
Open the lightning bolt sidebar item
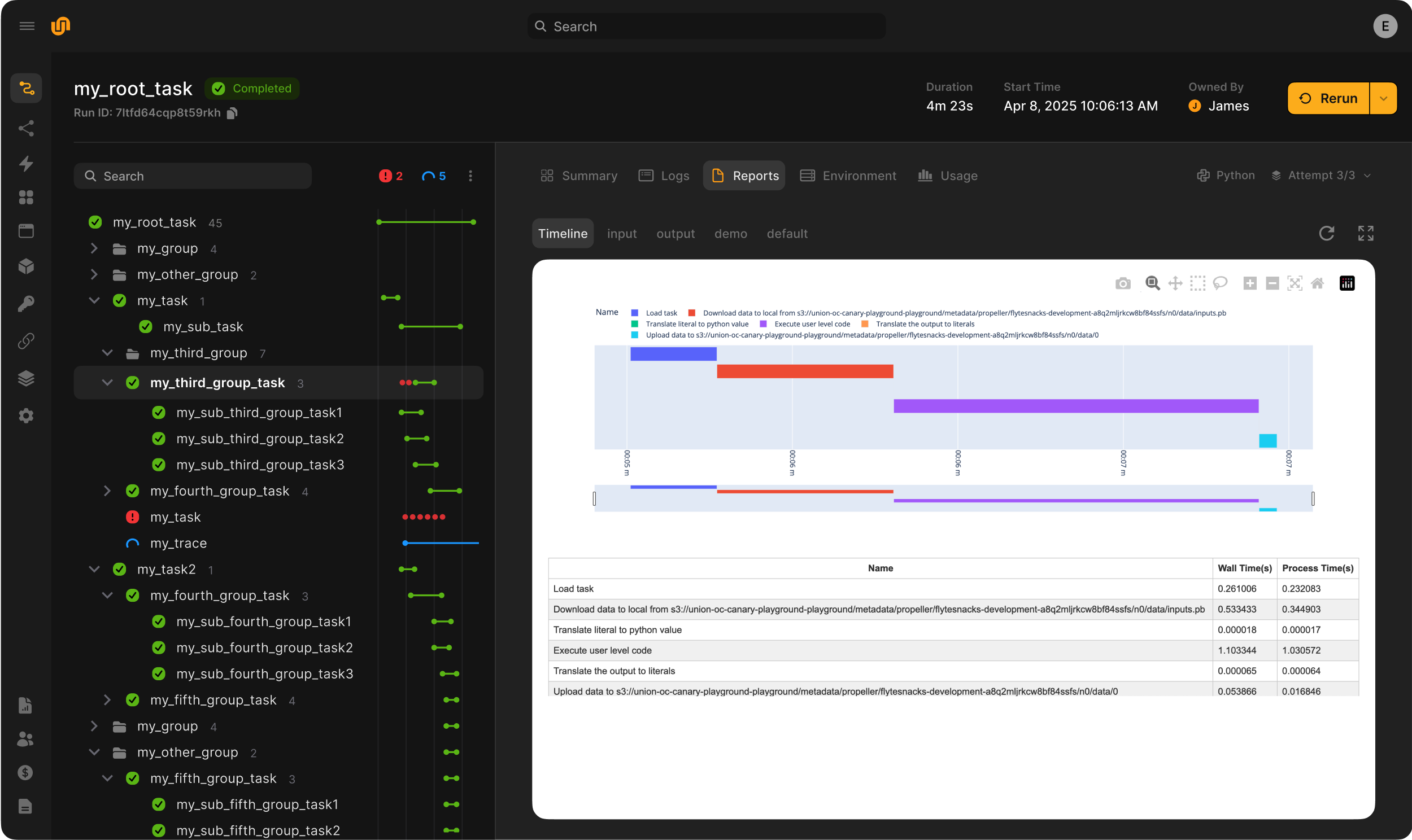coord(26,164)
